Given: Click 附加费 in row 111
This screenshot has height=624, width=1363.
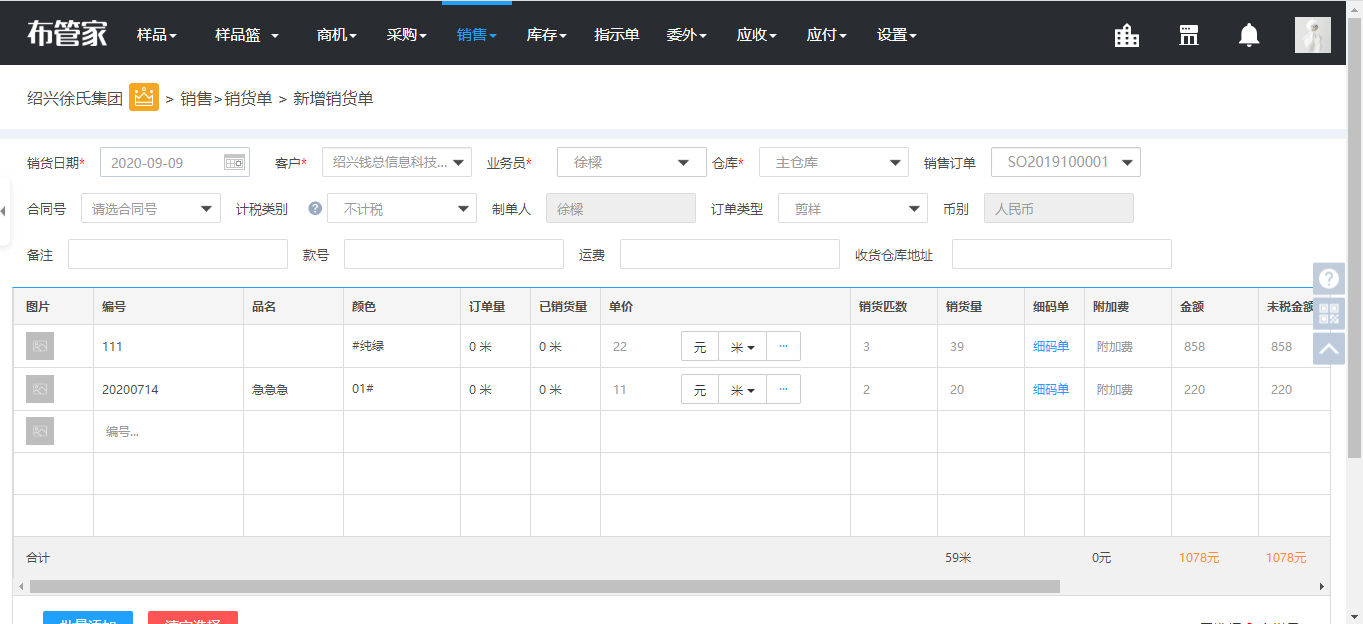Looking at the screenshot, I should tap(1115, 347).
